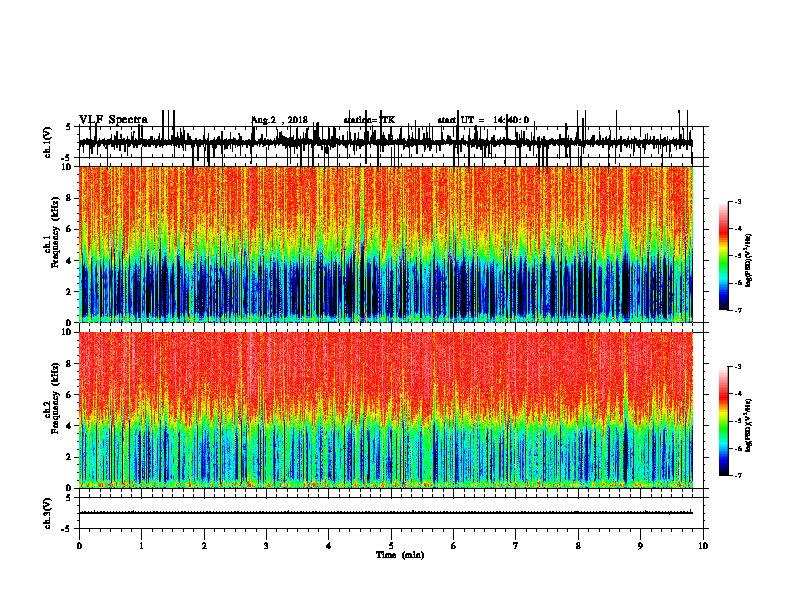Click the log(PSD) label beside ch.1 color bar

click(749, 260)
